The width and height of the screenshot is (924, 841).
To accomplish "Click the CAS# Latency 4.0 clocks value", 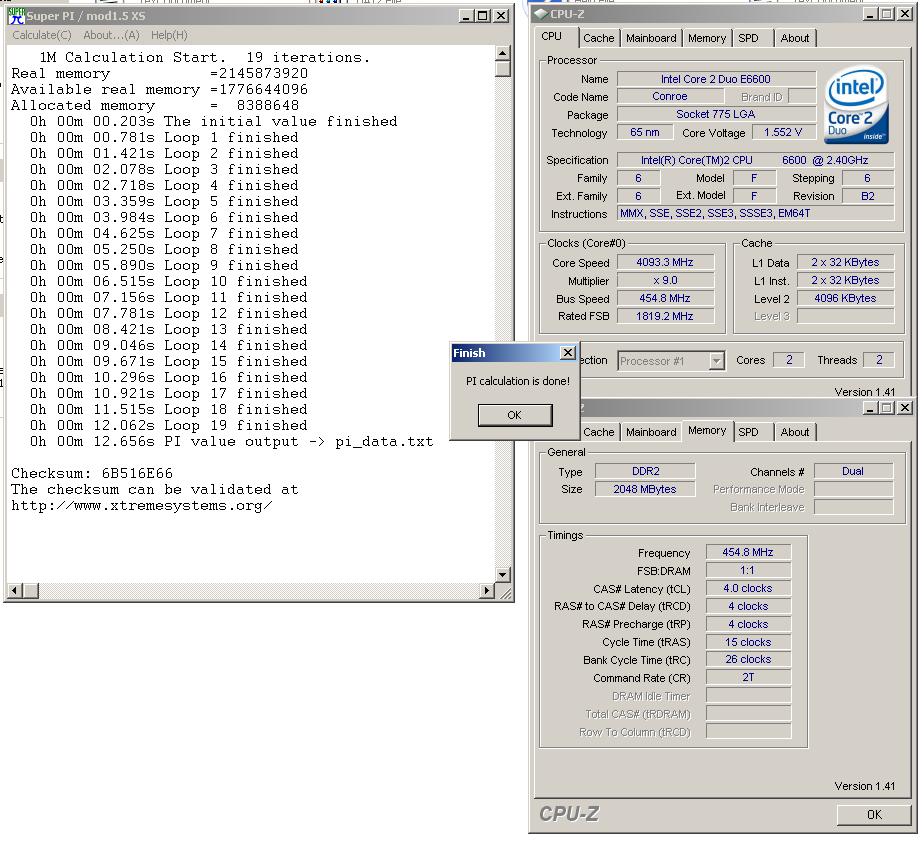I will 748,588.
